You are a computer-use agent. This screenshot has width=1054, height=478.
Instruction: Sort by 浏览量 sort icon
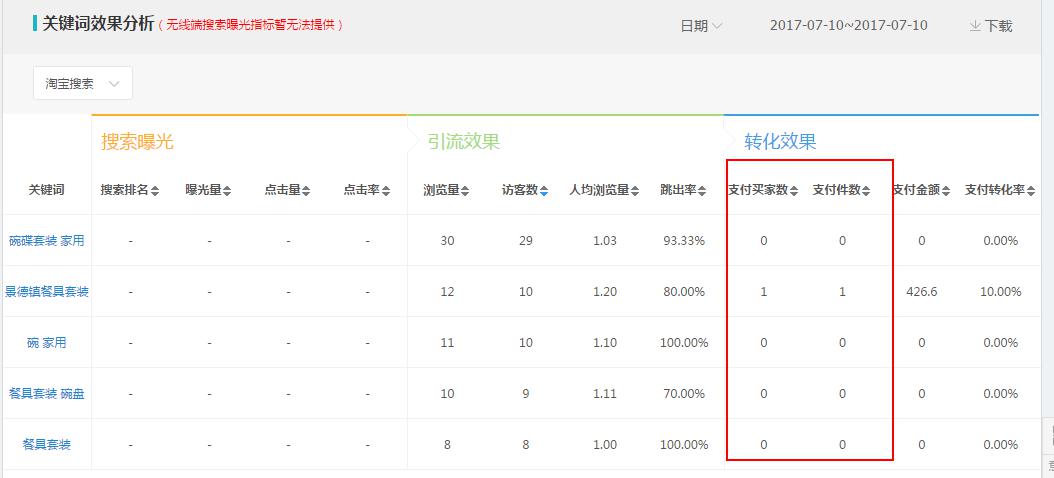[465, 191]
